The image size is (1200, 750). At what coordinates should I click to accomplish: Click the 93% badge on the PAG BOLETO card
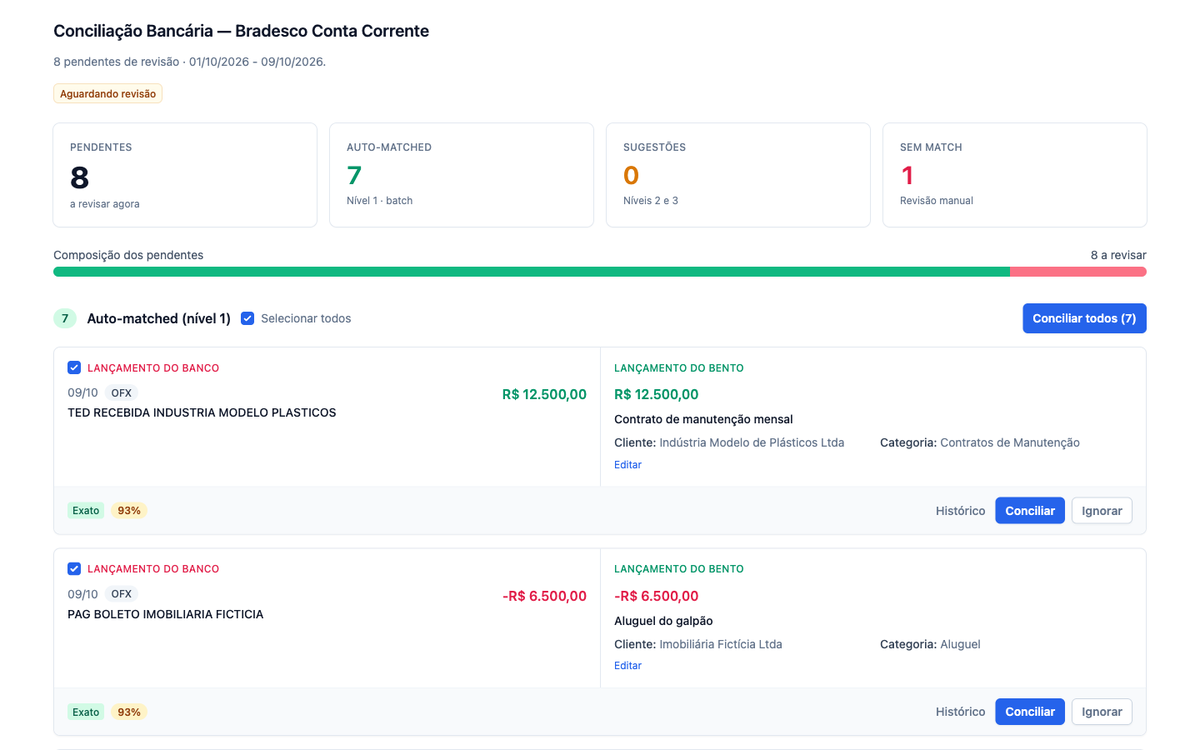point(129,712)
